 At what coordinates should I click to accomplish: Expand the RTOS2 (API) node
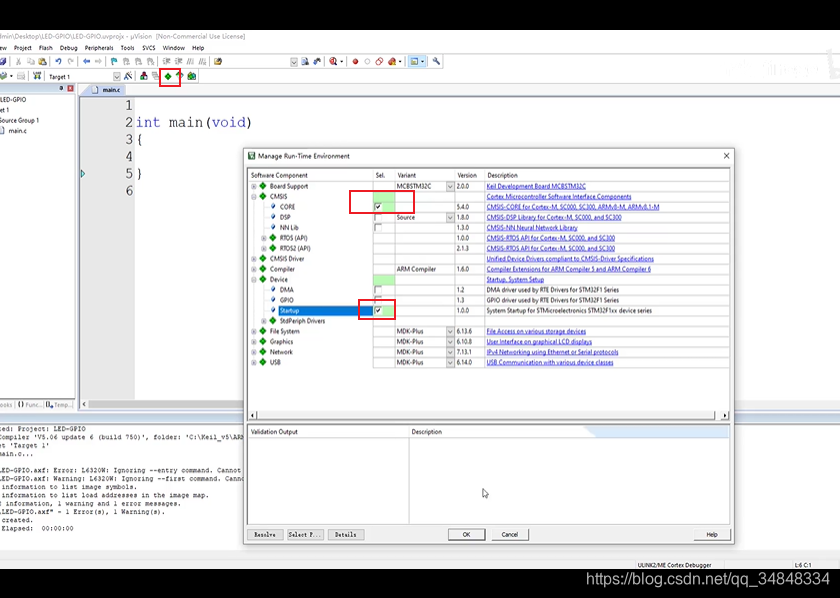coord(264,249)
